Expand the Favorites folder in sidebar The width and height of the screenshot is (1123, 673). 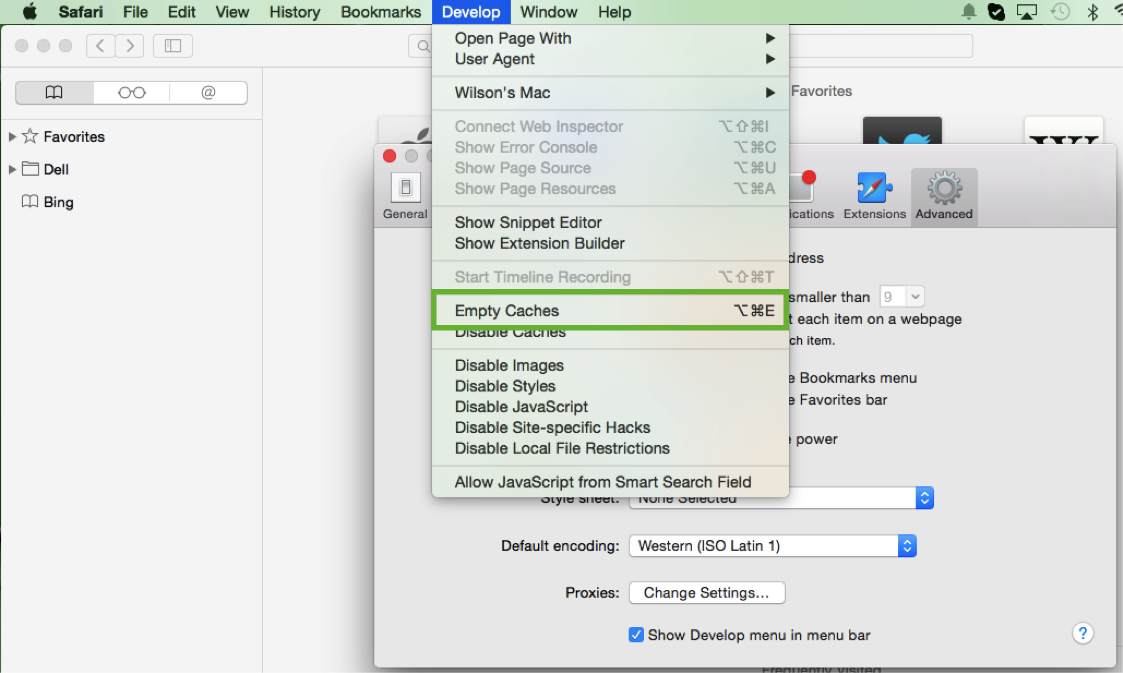click(10, 137)
